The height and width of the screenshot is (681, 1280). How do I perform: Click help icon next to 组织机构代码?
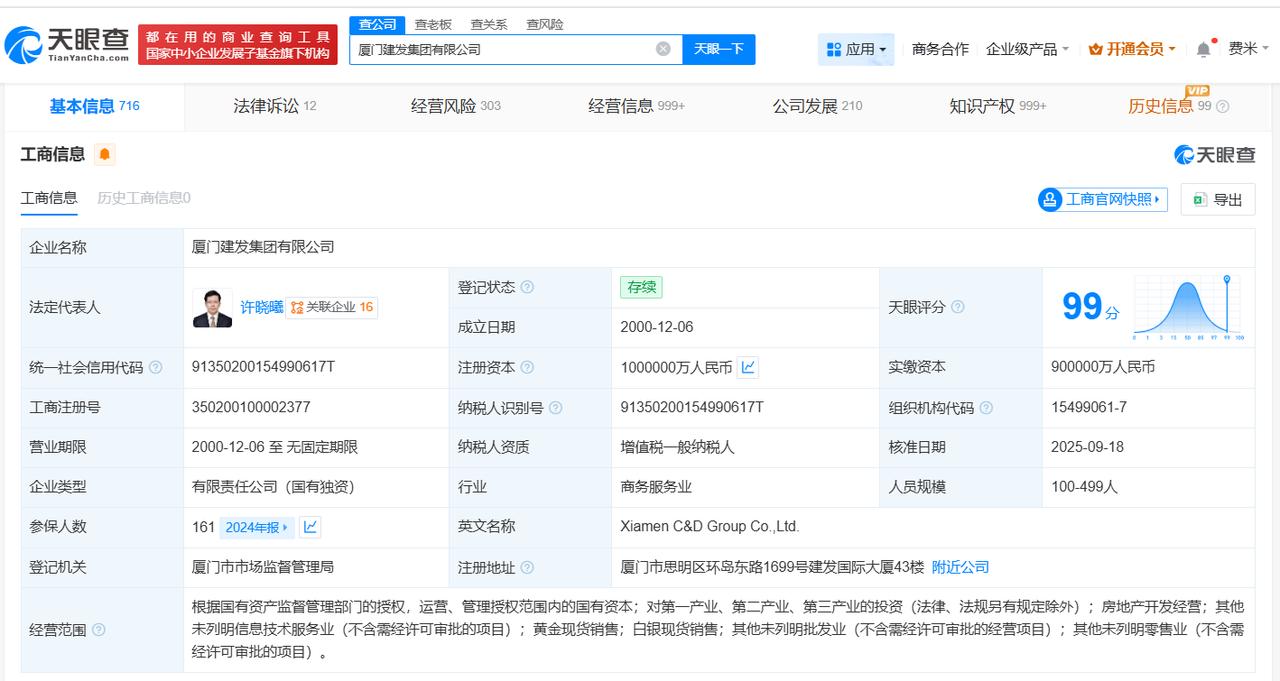pos(986,407)
